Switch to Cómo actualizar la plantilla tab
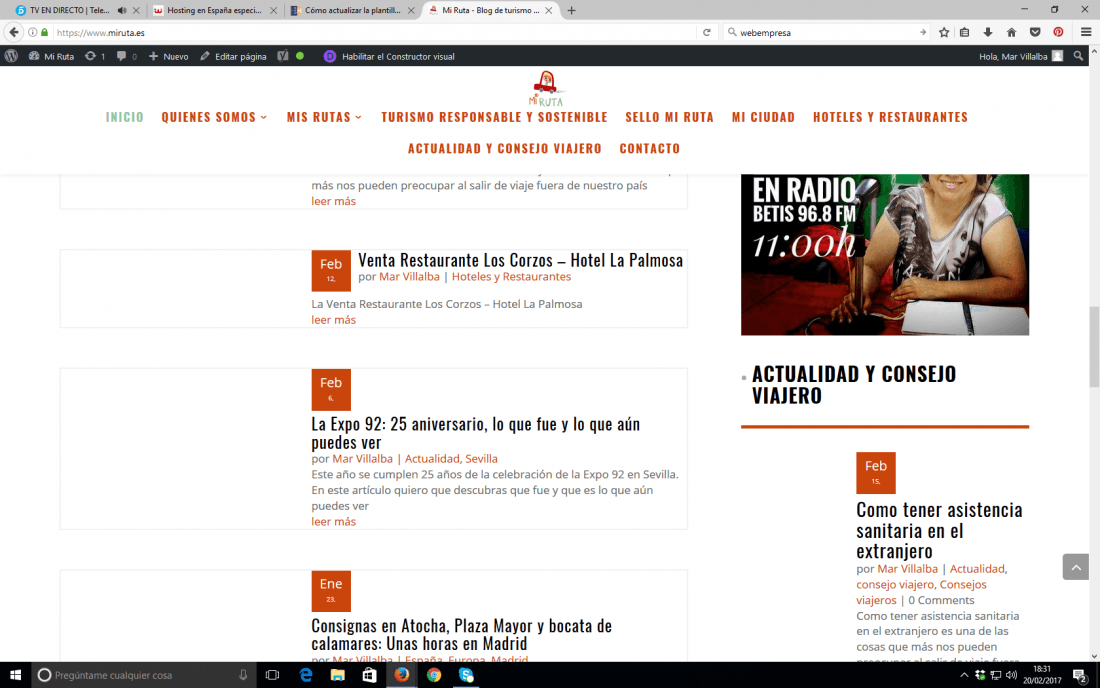Screen dimensions: 1100x688 tap(353, 11)
